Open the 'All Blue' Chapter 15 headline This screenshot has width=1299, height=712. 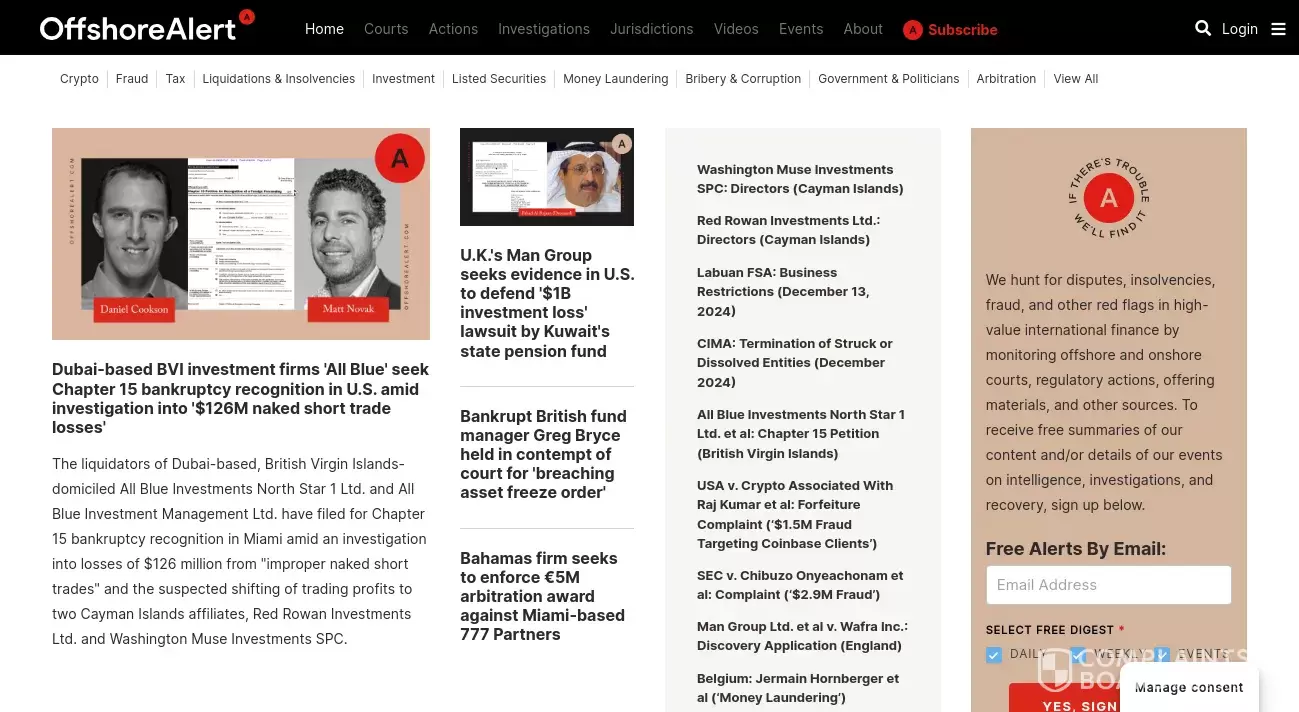point(241,398)
